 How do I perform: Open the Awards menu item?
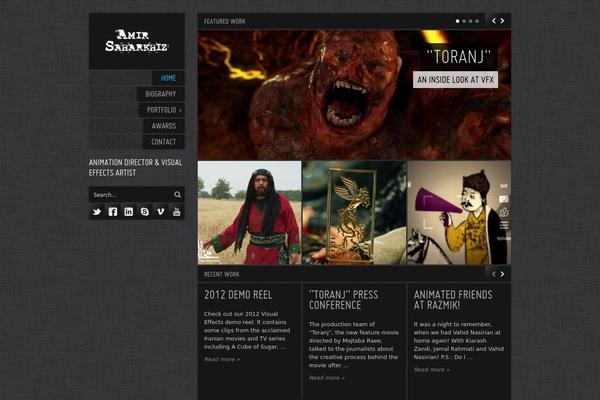(164, 126)
